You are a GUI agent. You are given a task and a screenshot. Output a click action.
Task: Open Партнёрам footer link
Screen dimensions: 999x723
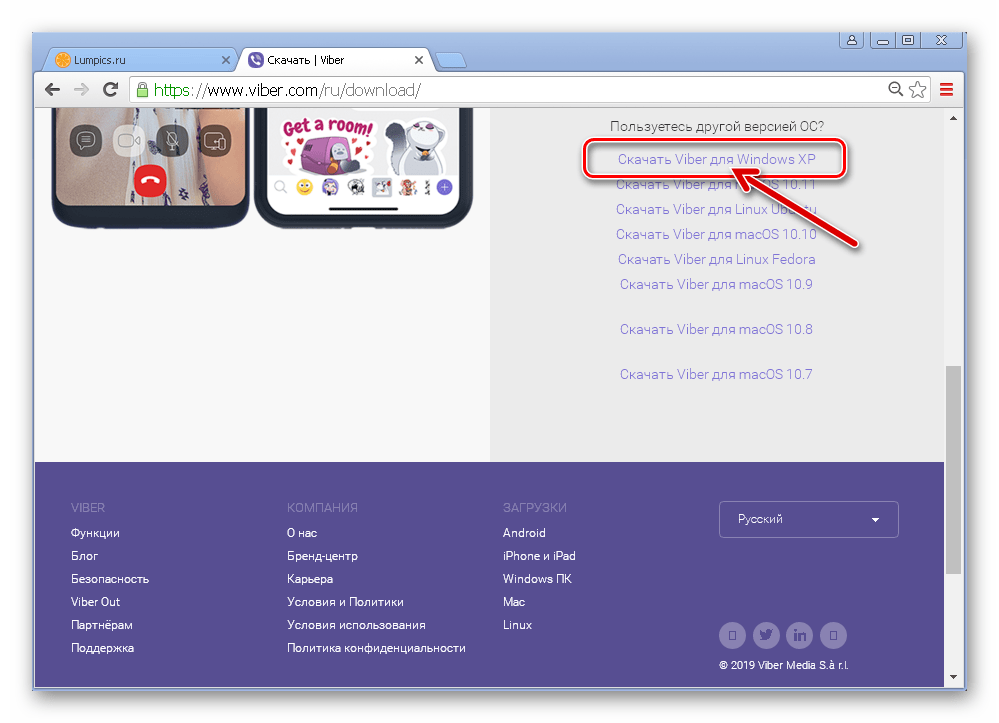click(x=102, y=625)
